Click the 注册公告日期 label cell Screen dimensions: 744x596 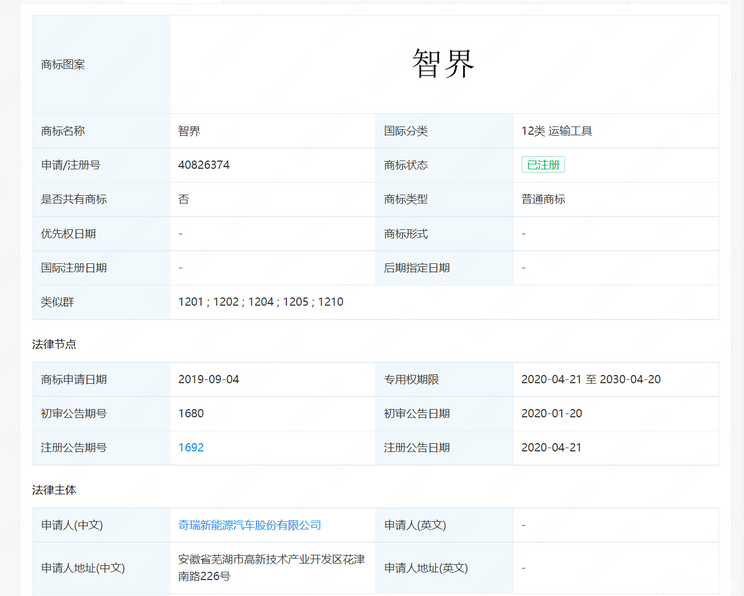[x=417, y=448]
